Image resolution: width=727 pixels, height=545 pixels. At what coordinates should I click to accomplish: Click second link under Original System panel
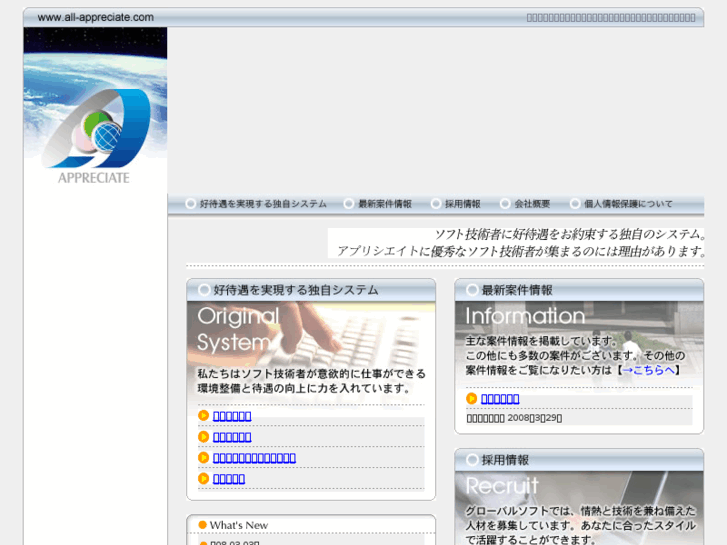[x=232, y=437]
